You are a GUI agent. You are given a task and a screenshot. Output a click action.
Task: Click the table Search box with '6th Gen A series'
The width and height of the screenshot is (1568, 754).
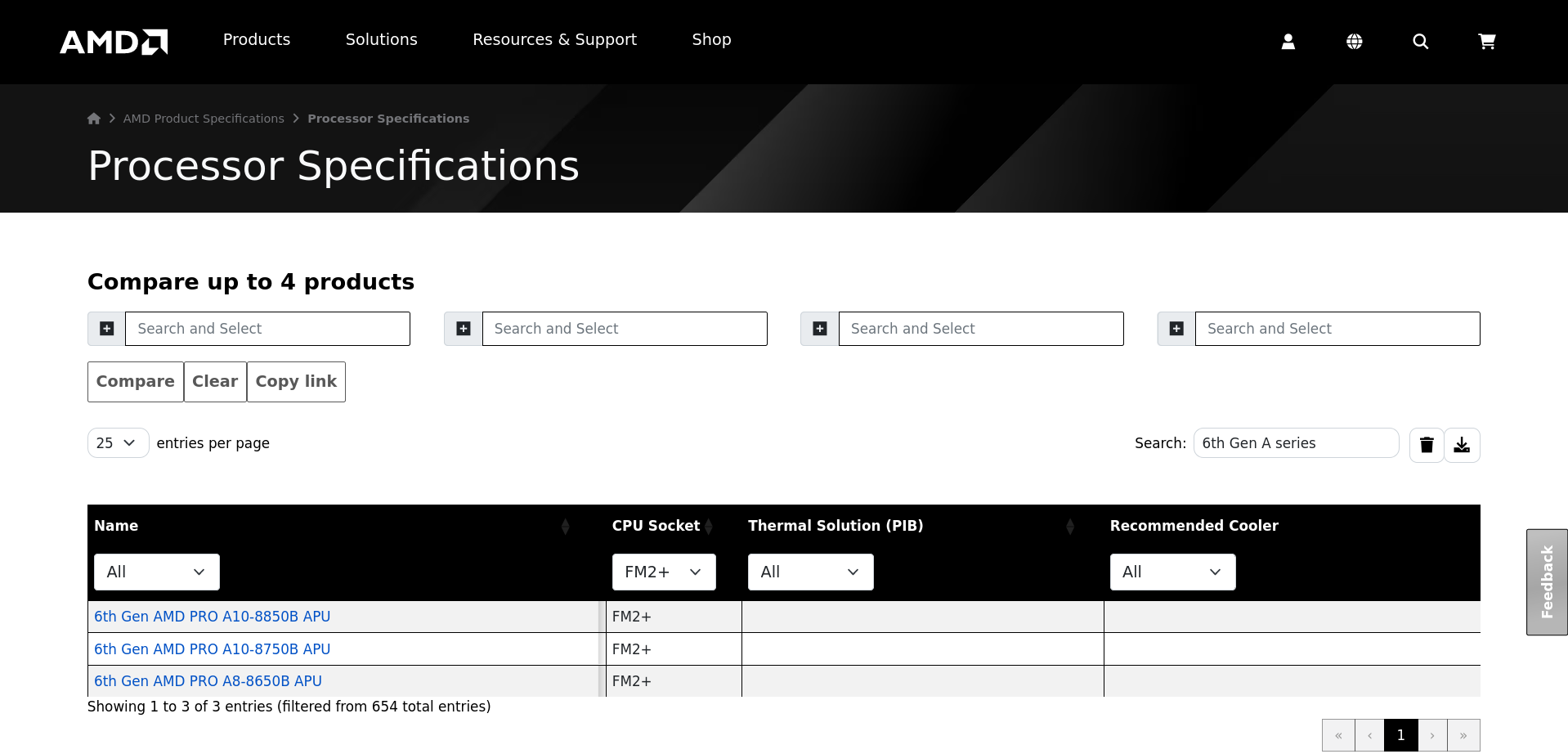click(x=1297, y=443)
